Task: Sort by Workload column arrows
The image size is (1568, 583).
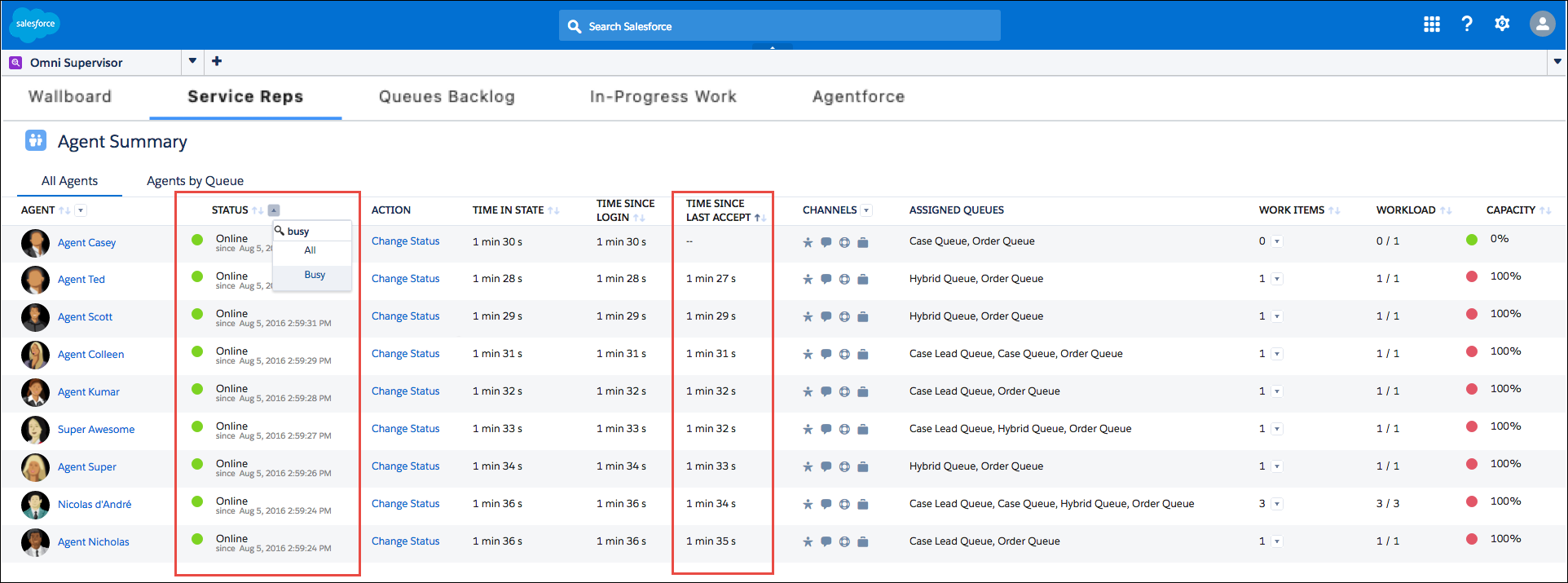Action: 1446,210
